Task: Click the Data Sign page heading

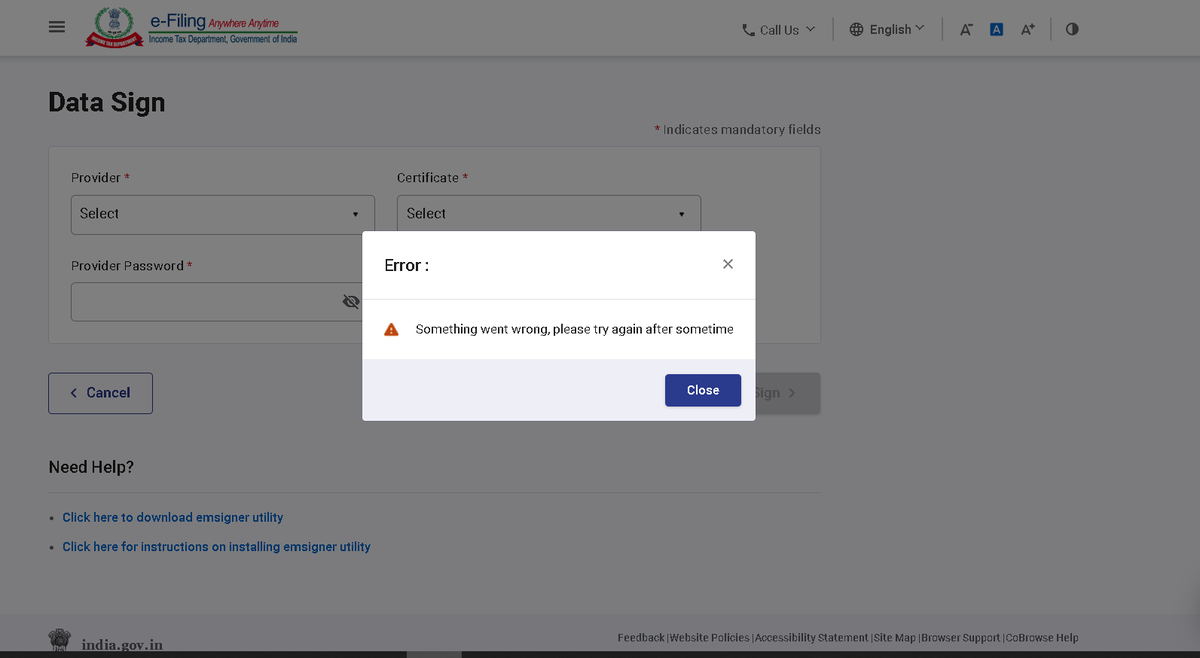Action: (x=107, y=103)
